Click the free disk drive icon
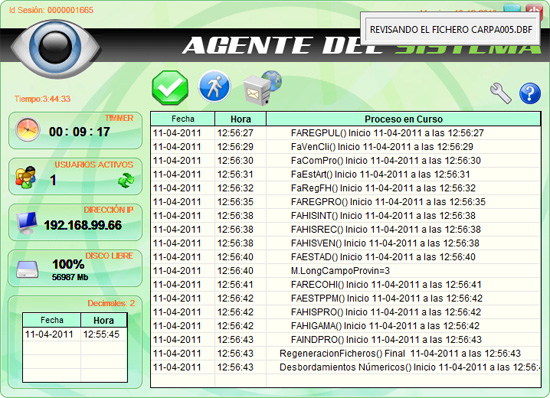550x398 pixels. 27,269
